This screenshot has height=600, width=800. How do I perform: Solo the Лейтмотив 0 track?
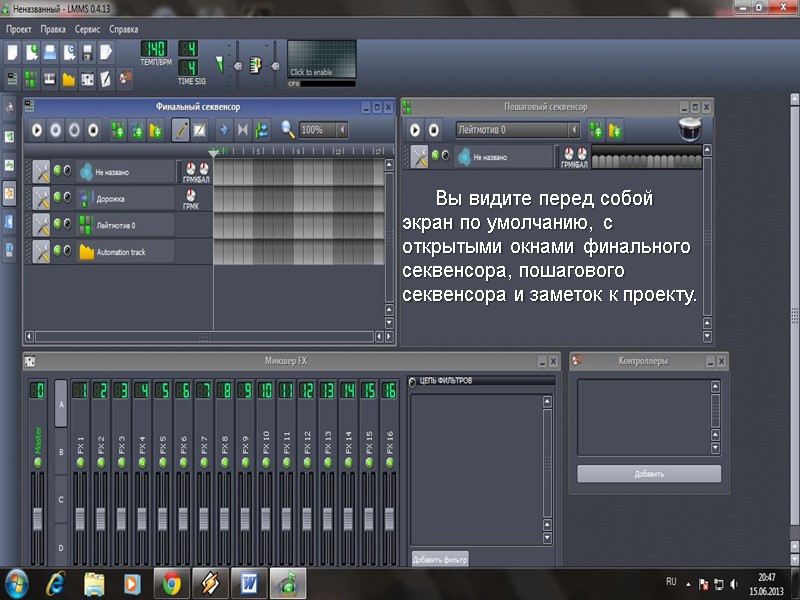67,223
